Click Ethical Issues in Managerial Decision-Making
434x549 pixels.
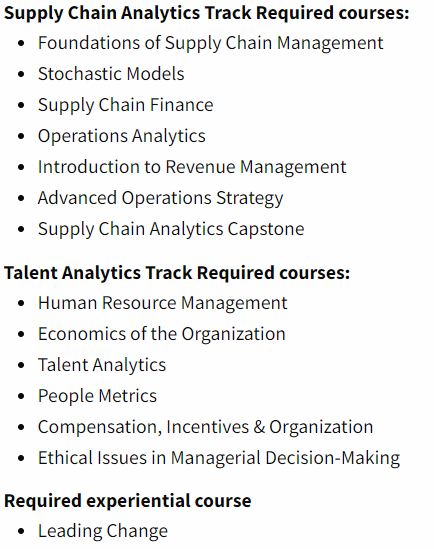219,459
